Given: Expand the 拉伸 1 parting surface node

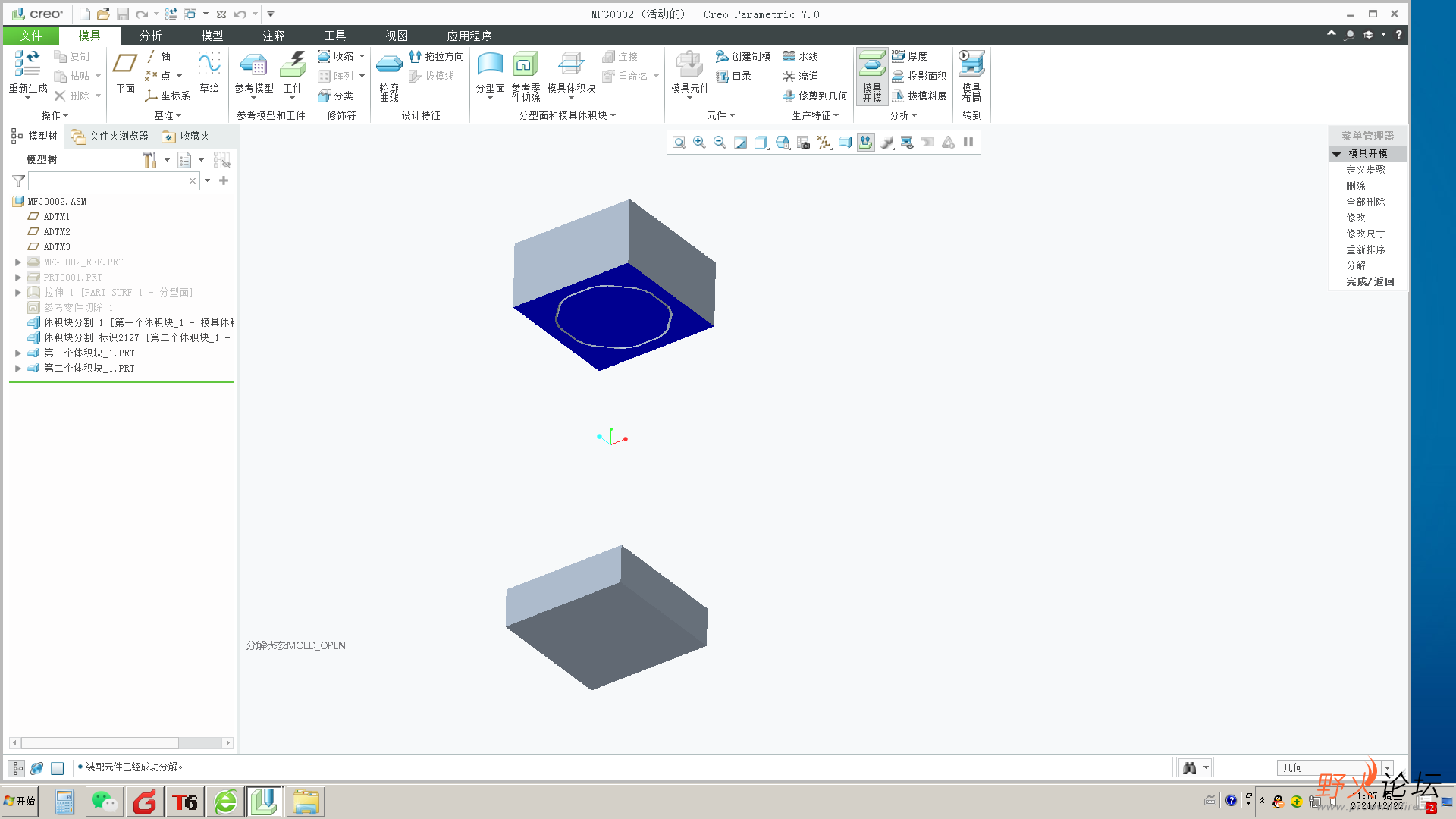Looking at the screenshot, I should point(17,293).
